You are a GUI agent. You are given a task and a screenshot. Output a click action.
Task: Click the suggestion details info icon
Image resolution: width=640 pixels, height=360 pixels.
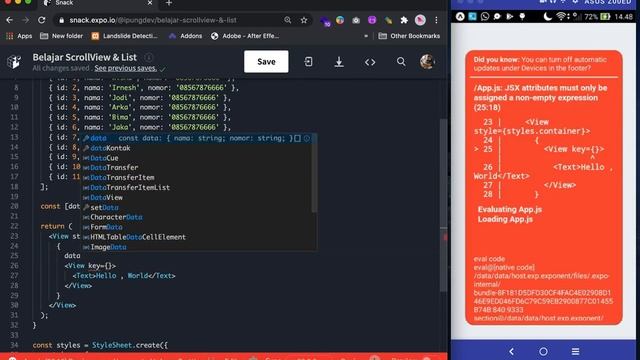[x=307, y=138]
